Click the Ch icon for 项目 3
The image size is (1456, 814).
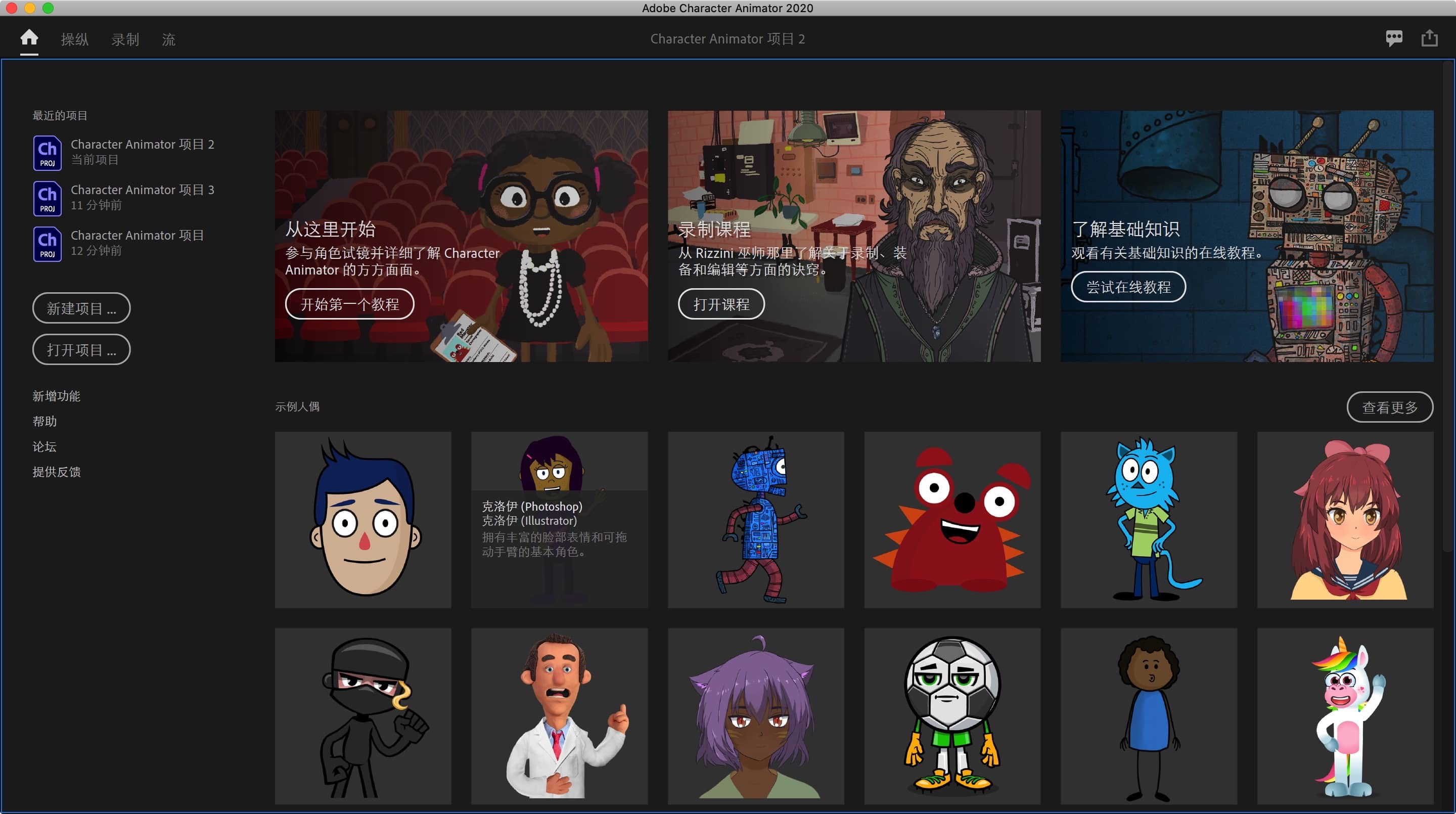pos(48,198)
